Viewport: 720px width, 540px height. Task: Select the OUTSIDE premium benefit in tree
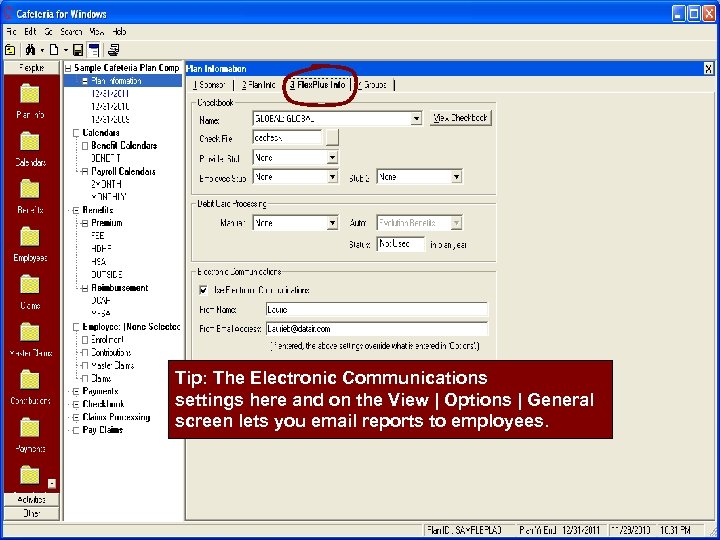pyautogui.click(x=107, y=275)
